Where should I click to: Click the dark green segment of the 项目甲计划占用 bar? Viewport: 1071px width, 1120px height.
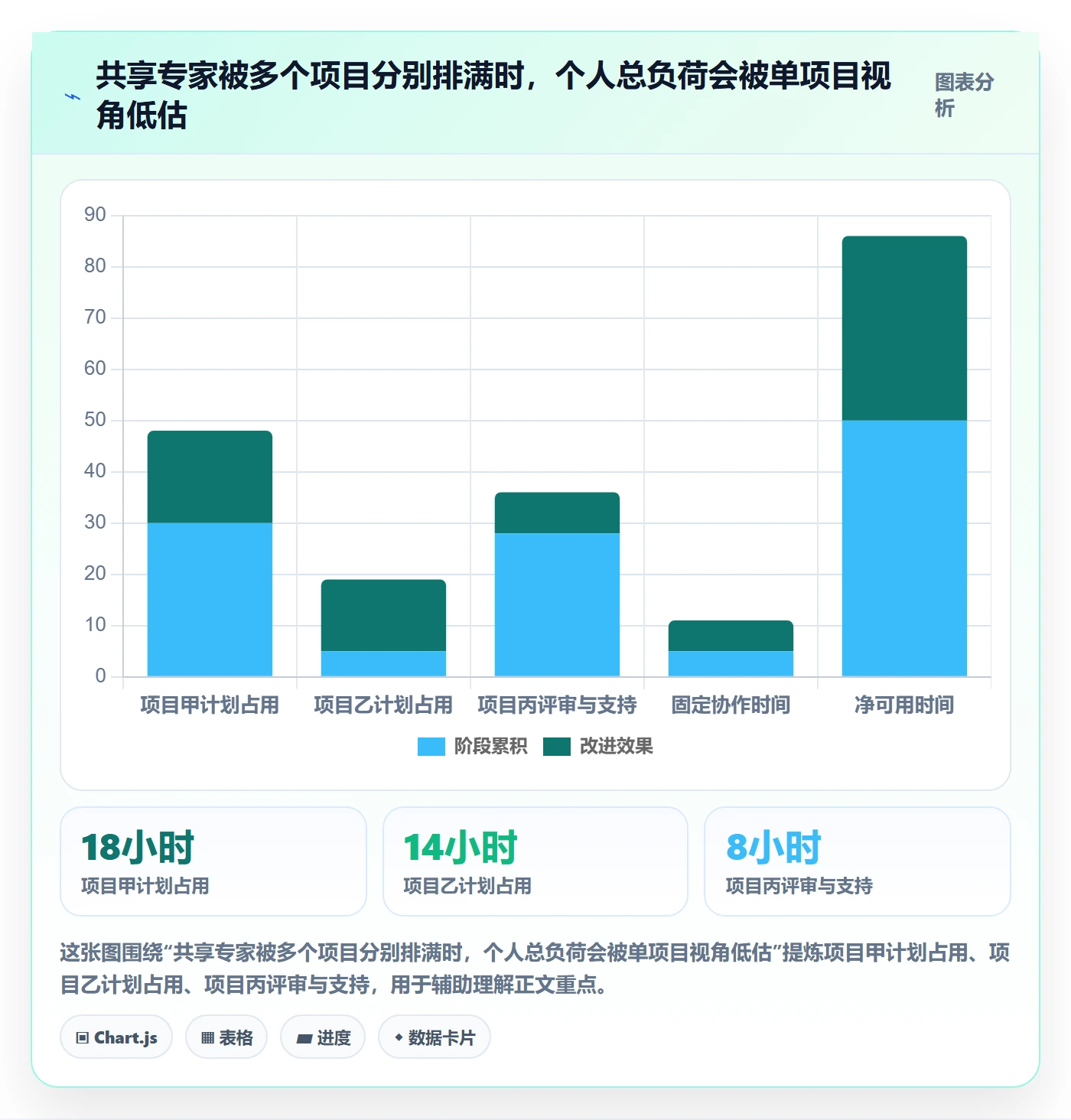pos(210,477)
